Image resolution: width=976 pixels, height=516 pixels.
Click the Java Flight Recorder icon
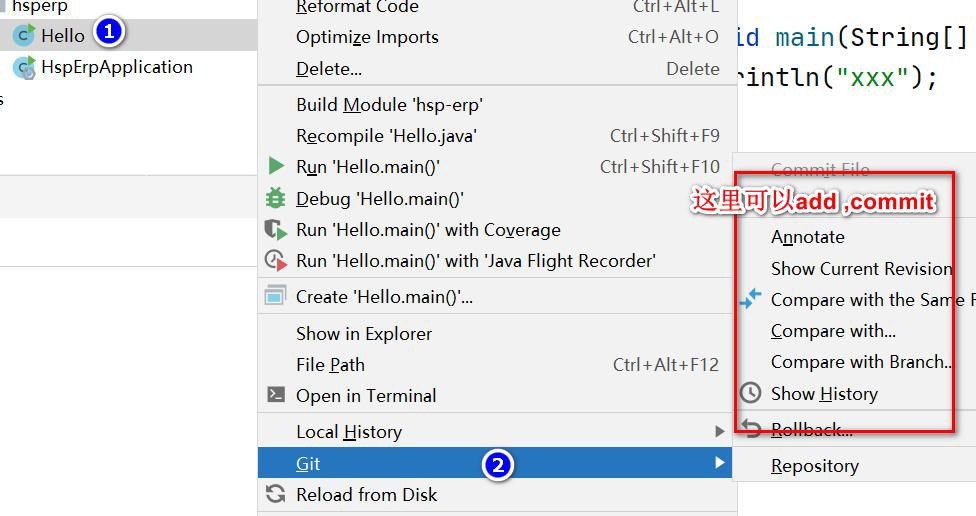tap(276, 261)
